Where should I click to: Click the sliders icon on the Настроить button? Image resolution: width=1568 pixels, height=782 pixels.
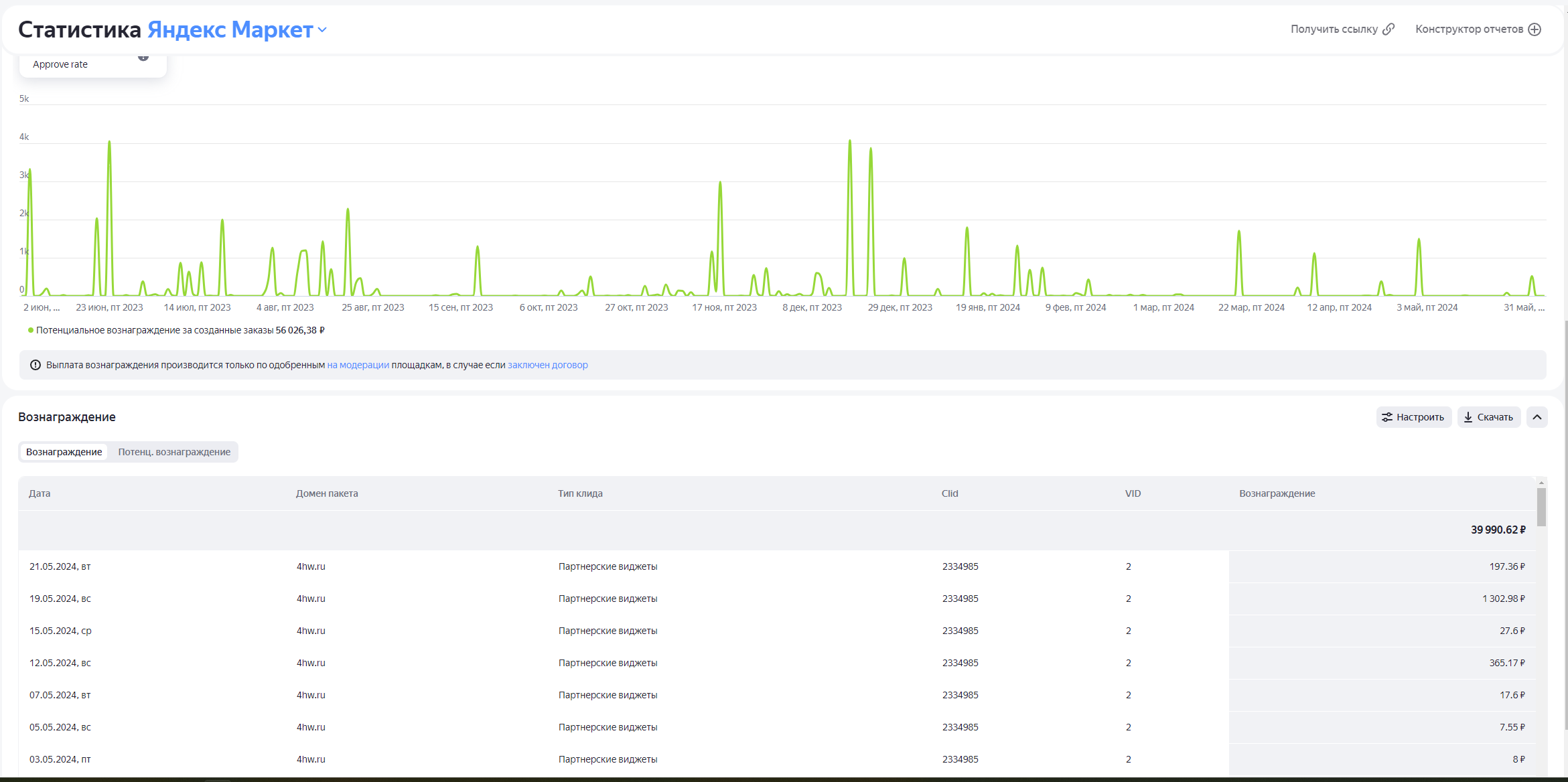(1386, 417)
